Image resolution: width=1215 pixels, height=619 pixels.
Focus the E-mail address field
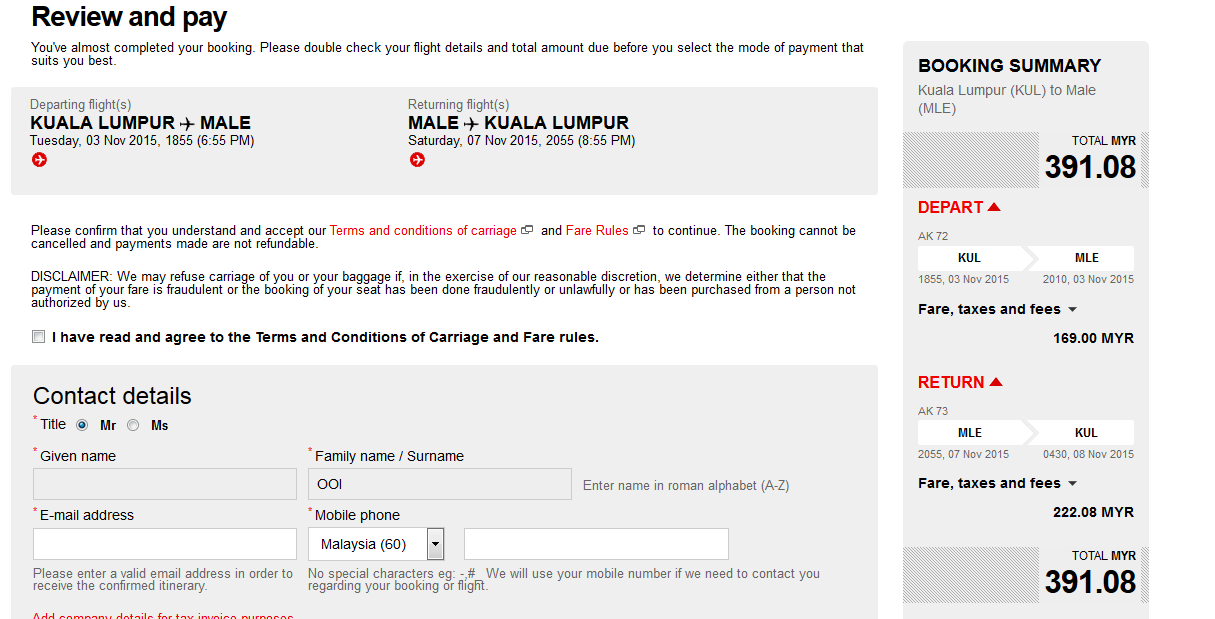click(165, 544)
